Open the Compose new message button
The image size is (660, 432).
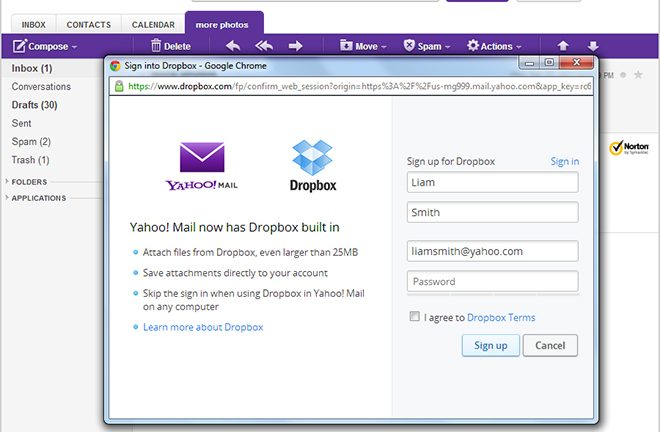[40, 46]
